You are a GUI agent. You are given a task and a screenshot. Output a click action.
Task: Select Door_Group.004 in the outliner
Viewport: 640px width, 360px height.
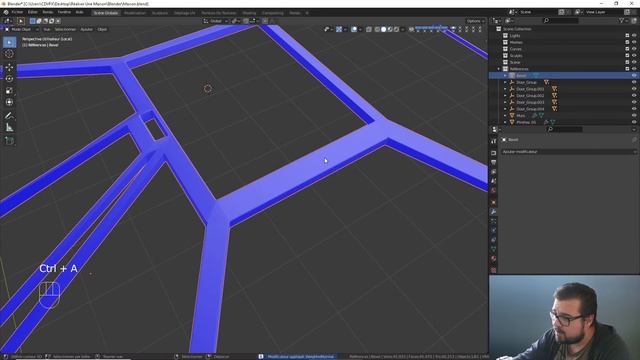tap(530, 109)
